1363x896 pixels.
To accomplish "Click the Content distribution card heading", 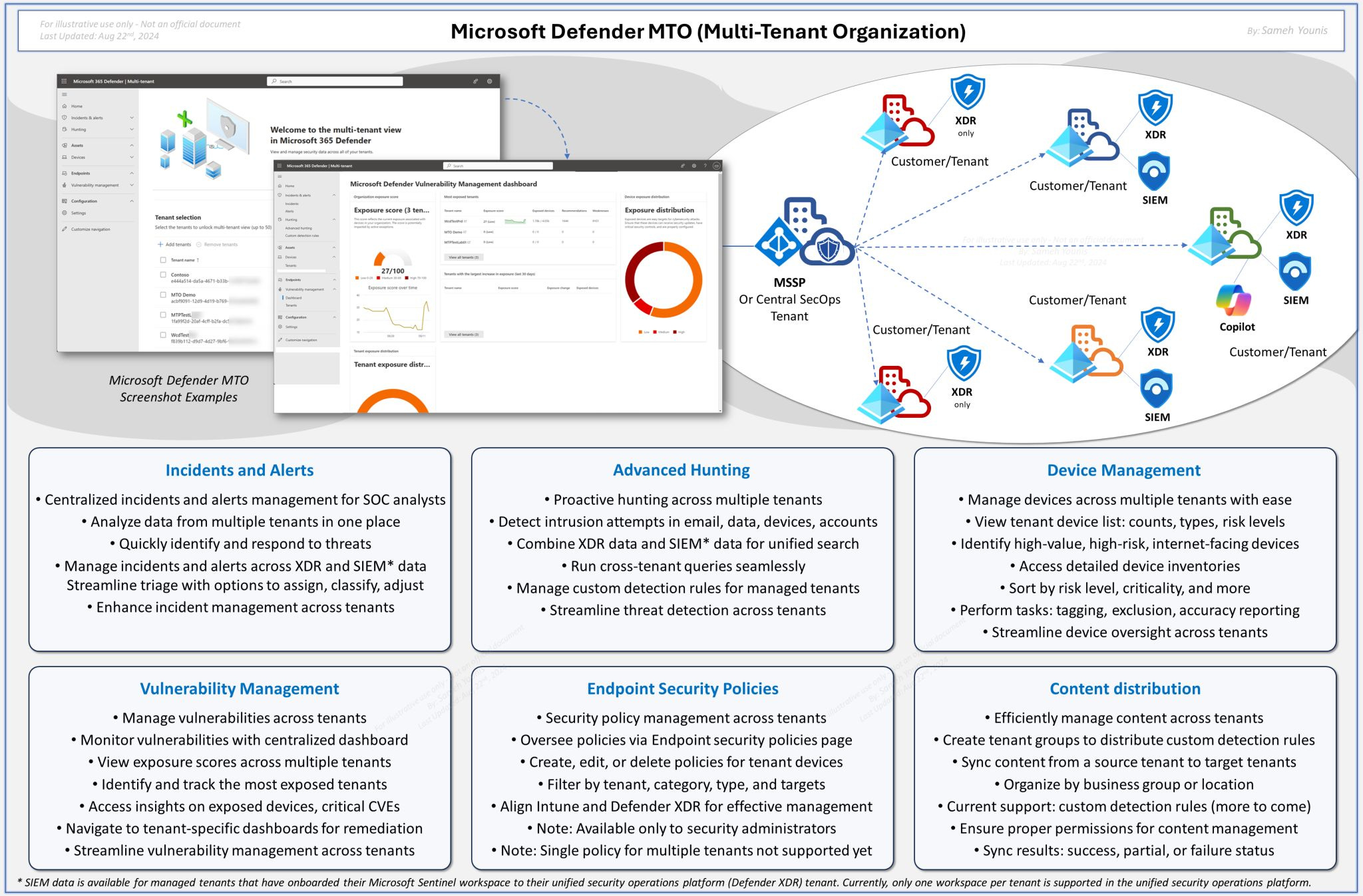I will click(1125, 688).
